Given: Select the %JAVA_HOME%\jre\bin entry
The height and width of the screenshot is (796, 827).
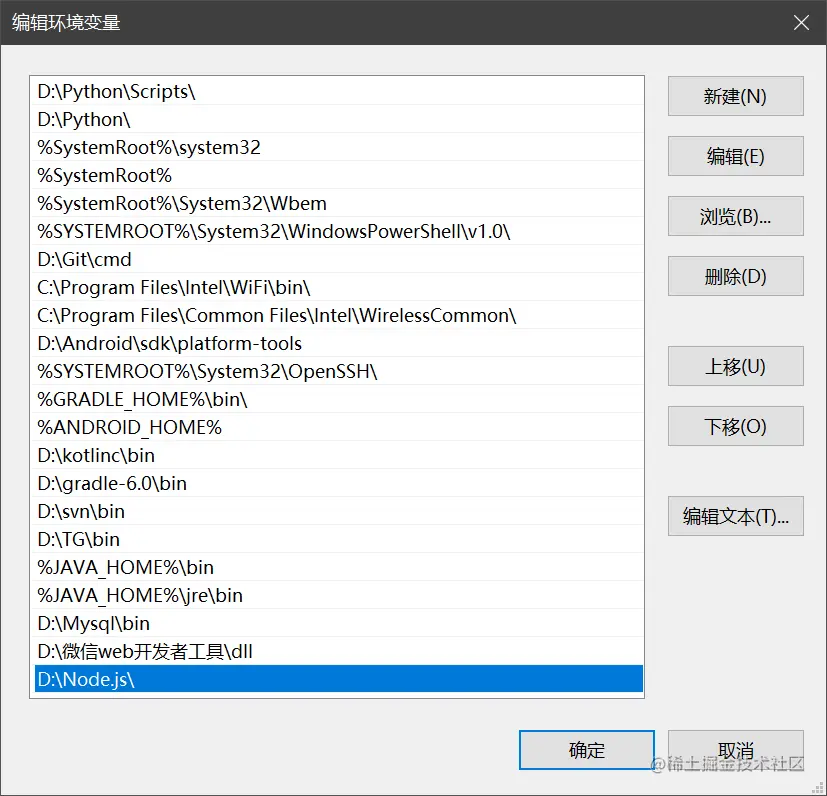Looking at the screenshot, I should click(338, 594).
